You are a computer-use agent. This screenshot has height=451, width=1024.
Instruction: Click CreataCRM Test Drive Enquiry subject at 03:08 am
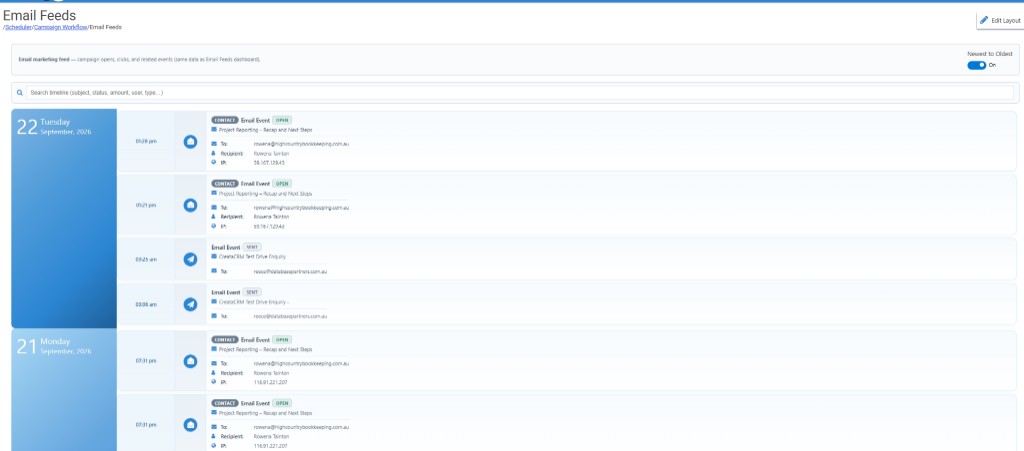[253, 302]
